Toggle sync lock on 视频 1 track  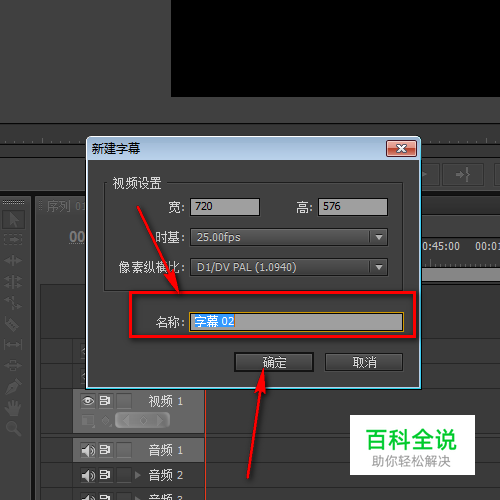pos(105,401)
